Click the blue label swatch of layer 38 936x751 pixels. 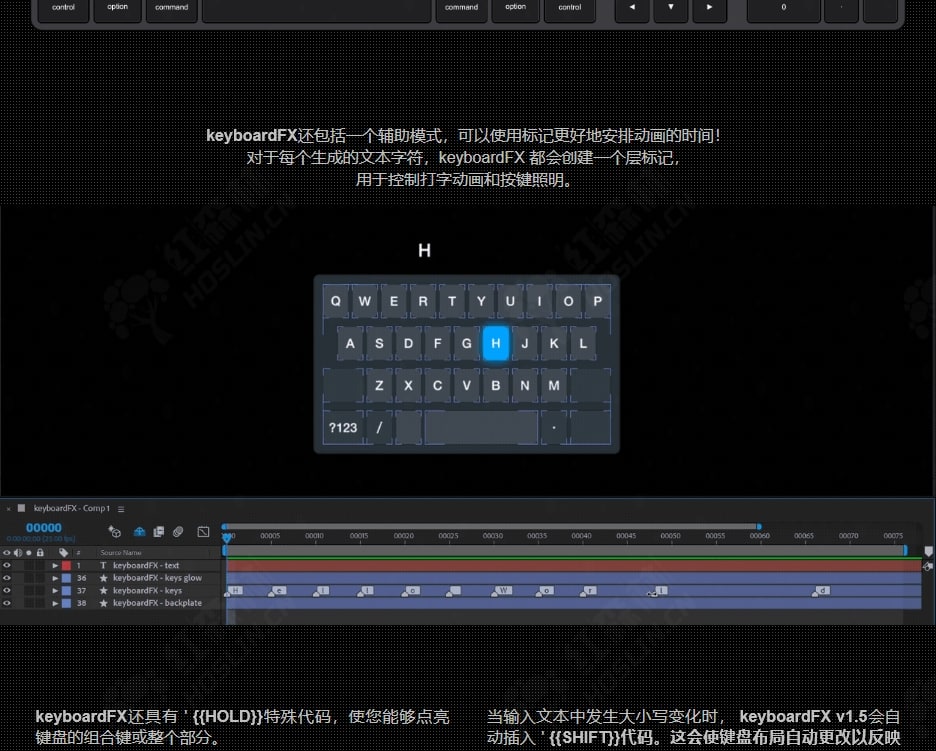66,603
